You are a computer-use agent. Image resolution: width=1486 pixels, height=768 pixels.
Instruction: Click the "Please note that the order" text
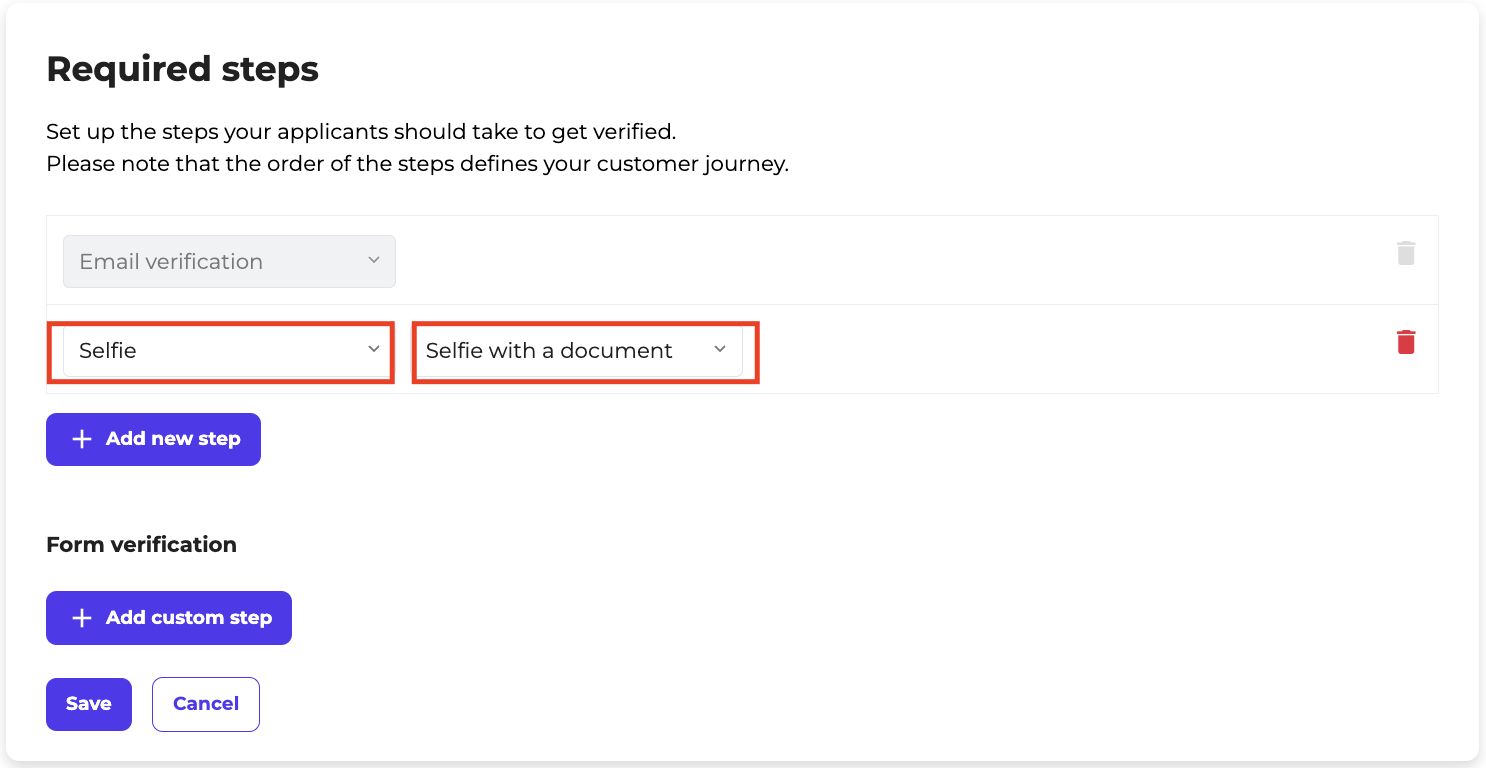coord(417,163)
